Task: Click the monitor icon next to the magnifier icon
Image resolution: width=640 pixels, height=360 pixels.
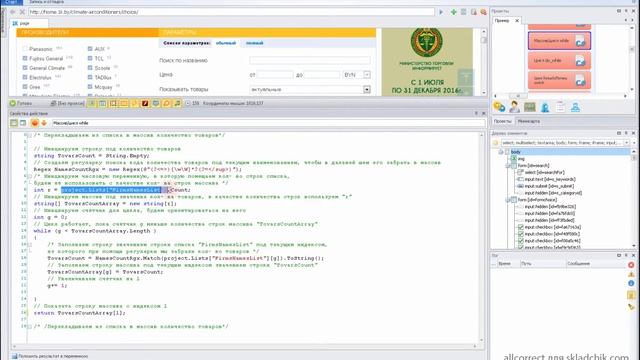Action: [156, 104]
